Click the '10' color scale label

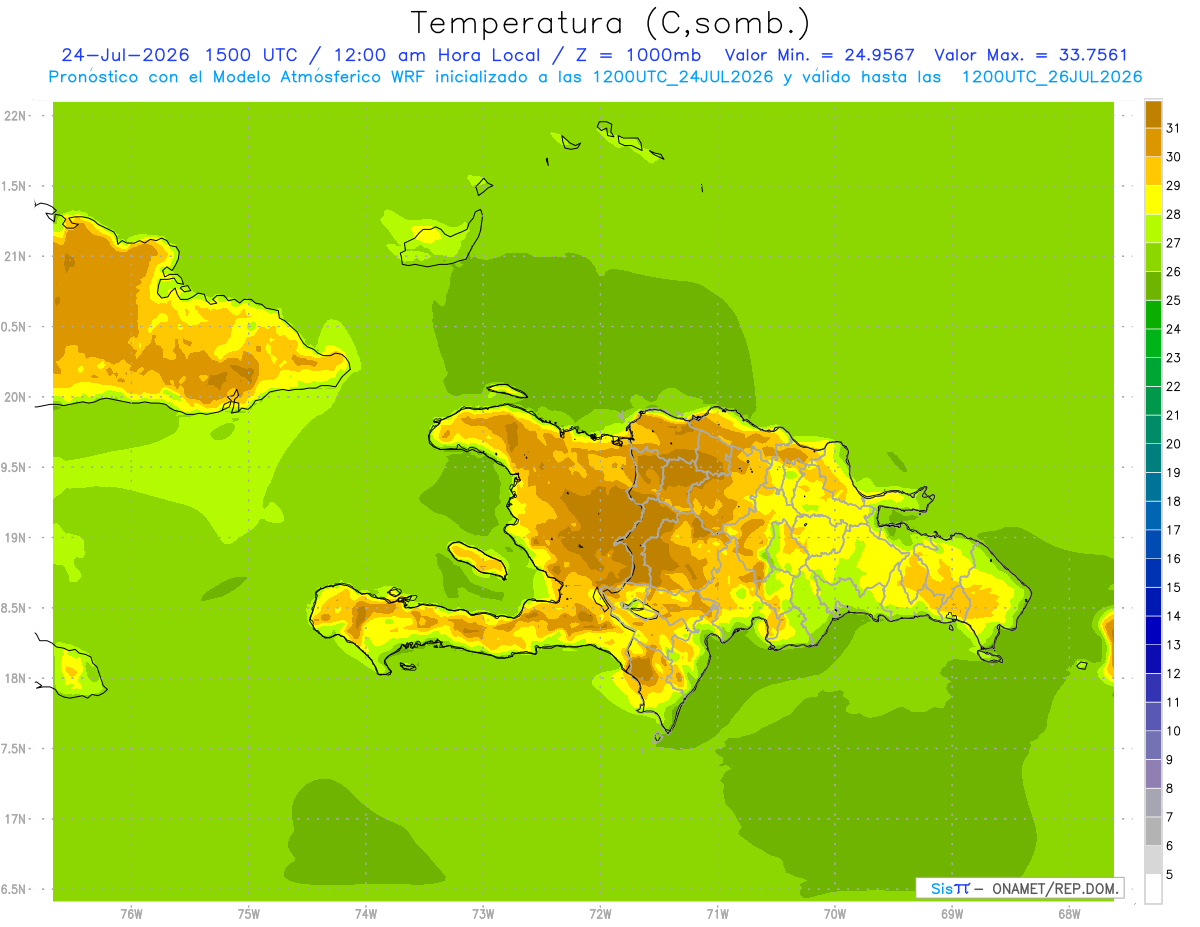(x=1173, y=731)
